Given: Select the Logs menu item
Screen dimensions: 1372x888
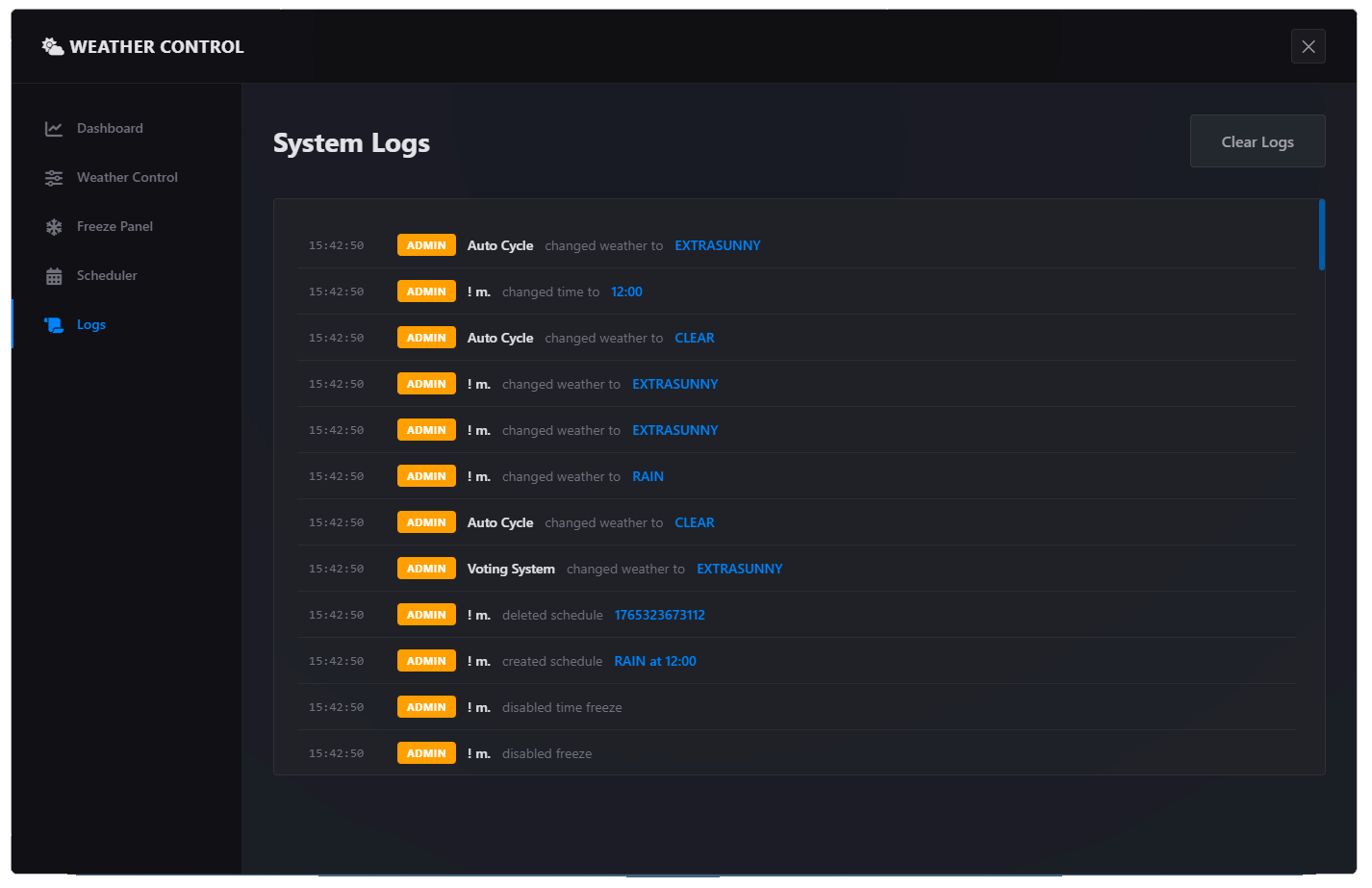Looking at the screenshot, I should point(127,325).
